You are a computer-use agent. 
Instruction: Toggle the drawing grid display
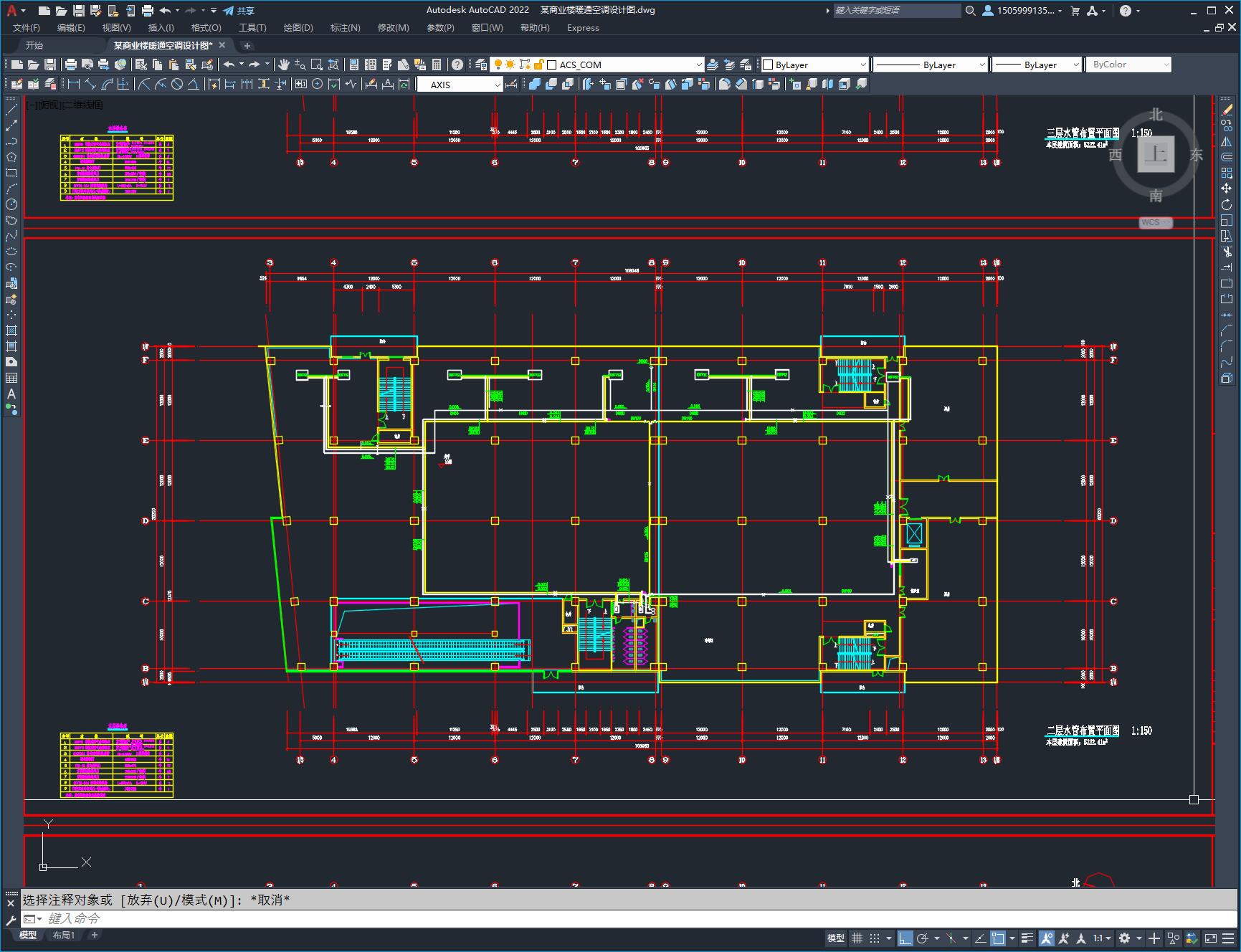coord(857,938)
